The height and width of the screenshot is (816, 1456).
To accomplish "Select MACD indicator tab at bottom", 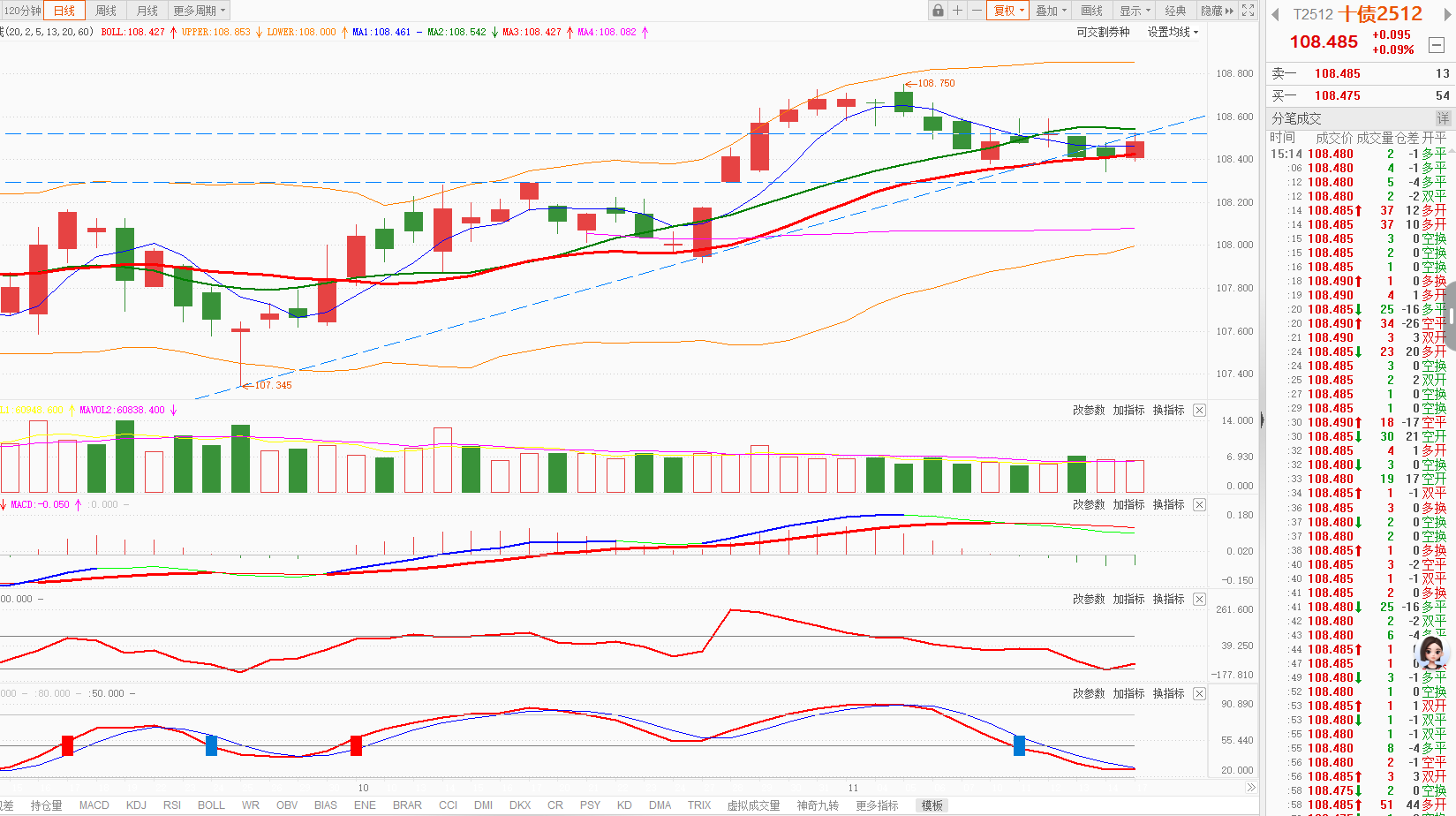I will (x=94, y=805).
